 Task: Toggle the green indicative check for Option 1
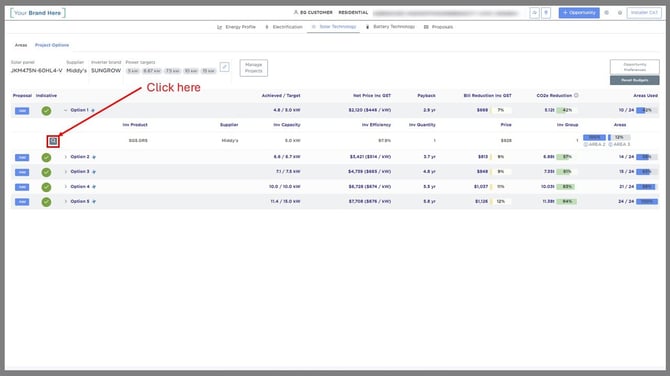click(x=46, y=111)
